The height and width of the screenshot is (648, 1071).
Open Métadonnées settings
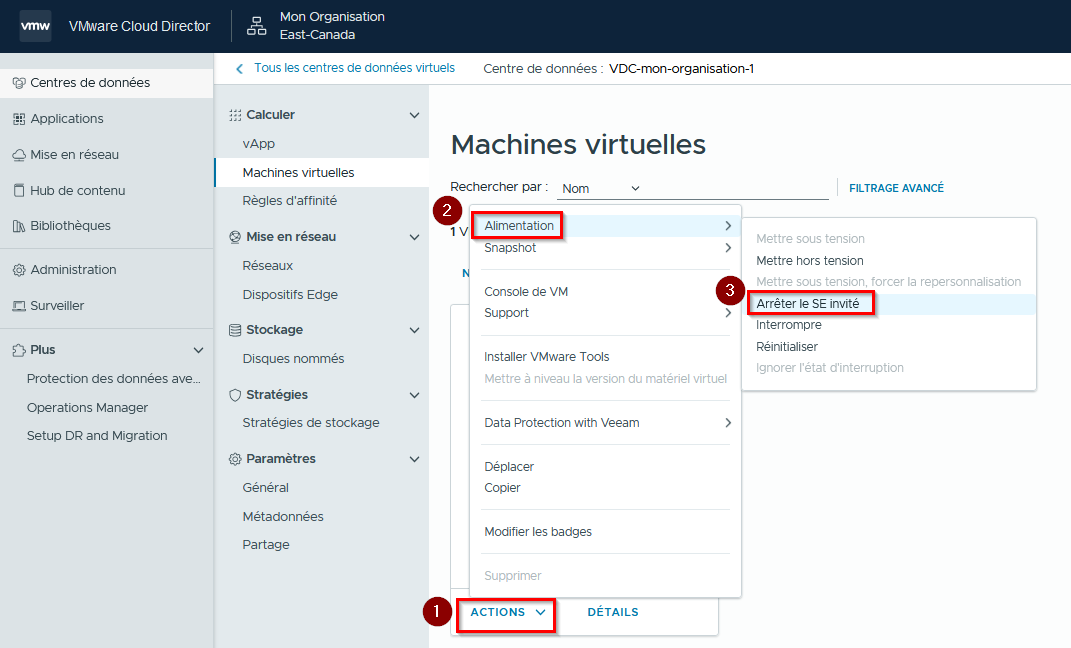(x=283, y=517)
